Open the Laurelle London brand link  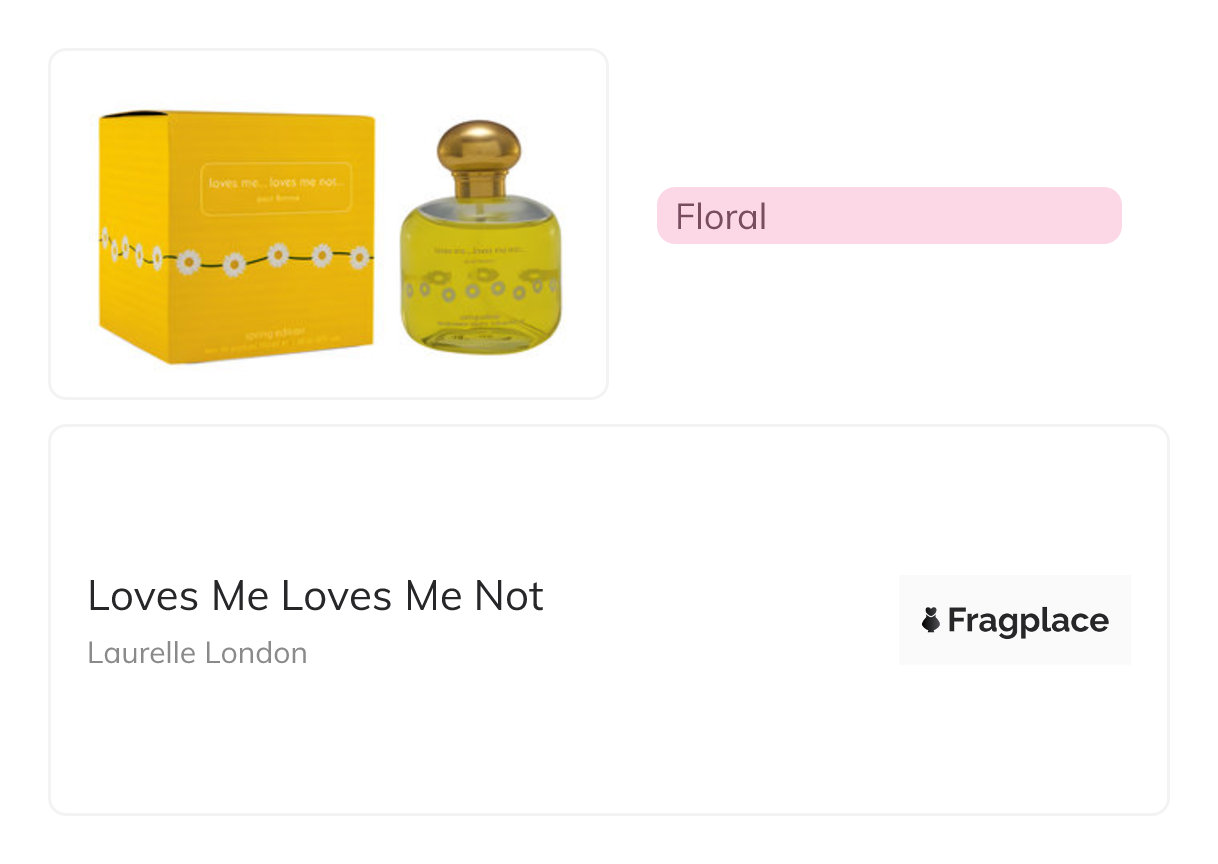[197, 653]
